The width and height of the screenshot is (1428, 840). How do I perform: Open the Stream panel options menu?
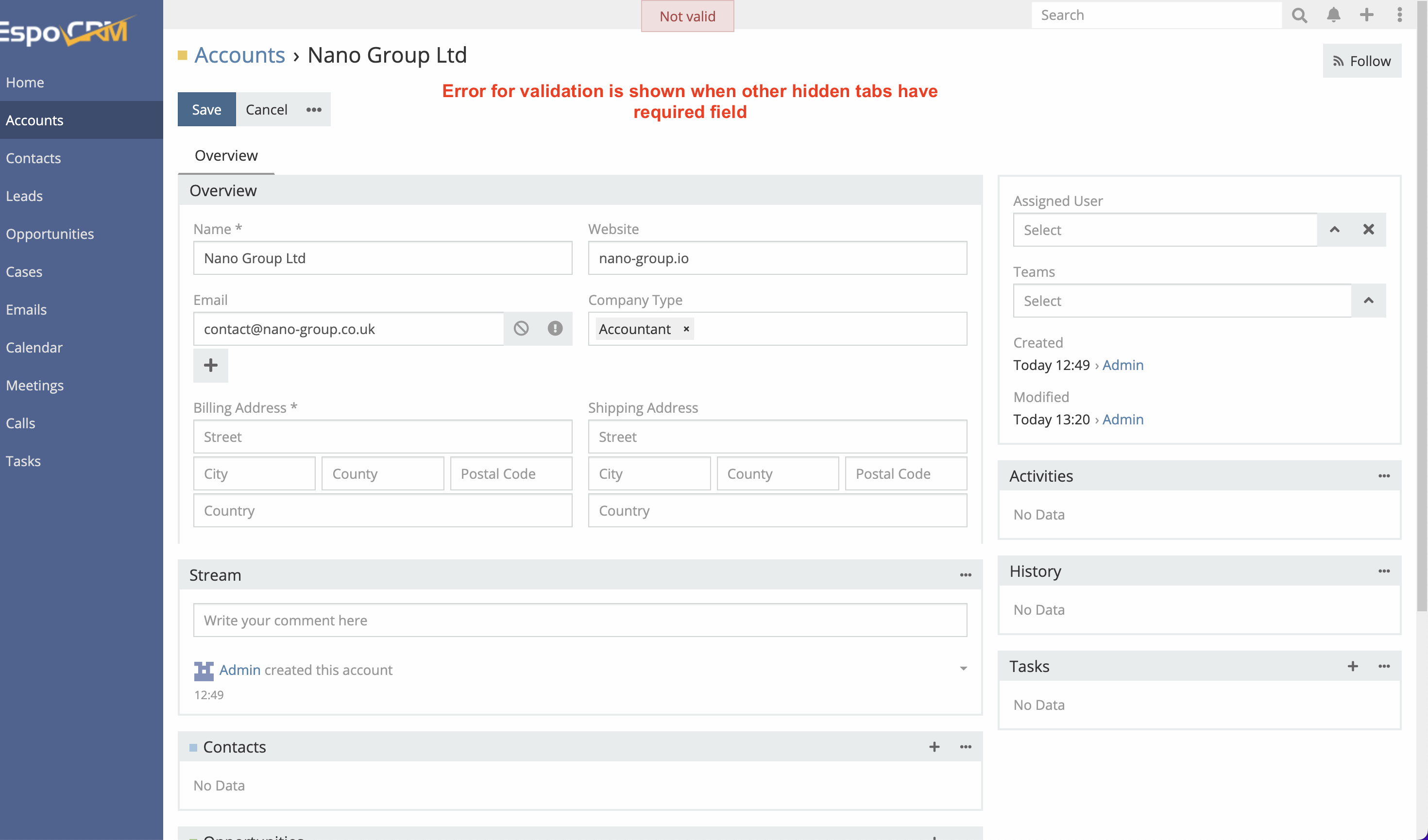966,574
